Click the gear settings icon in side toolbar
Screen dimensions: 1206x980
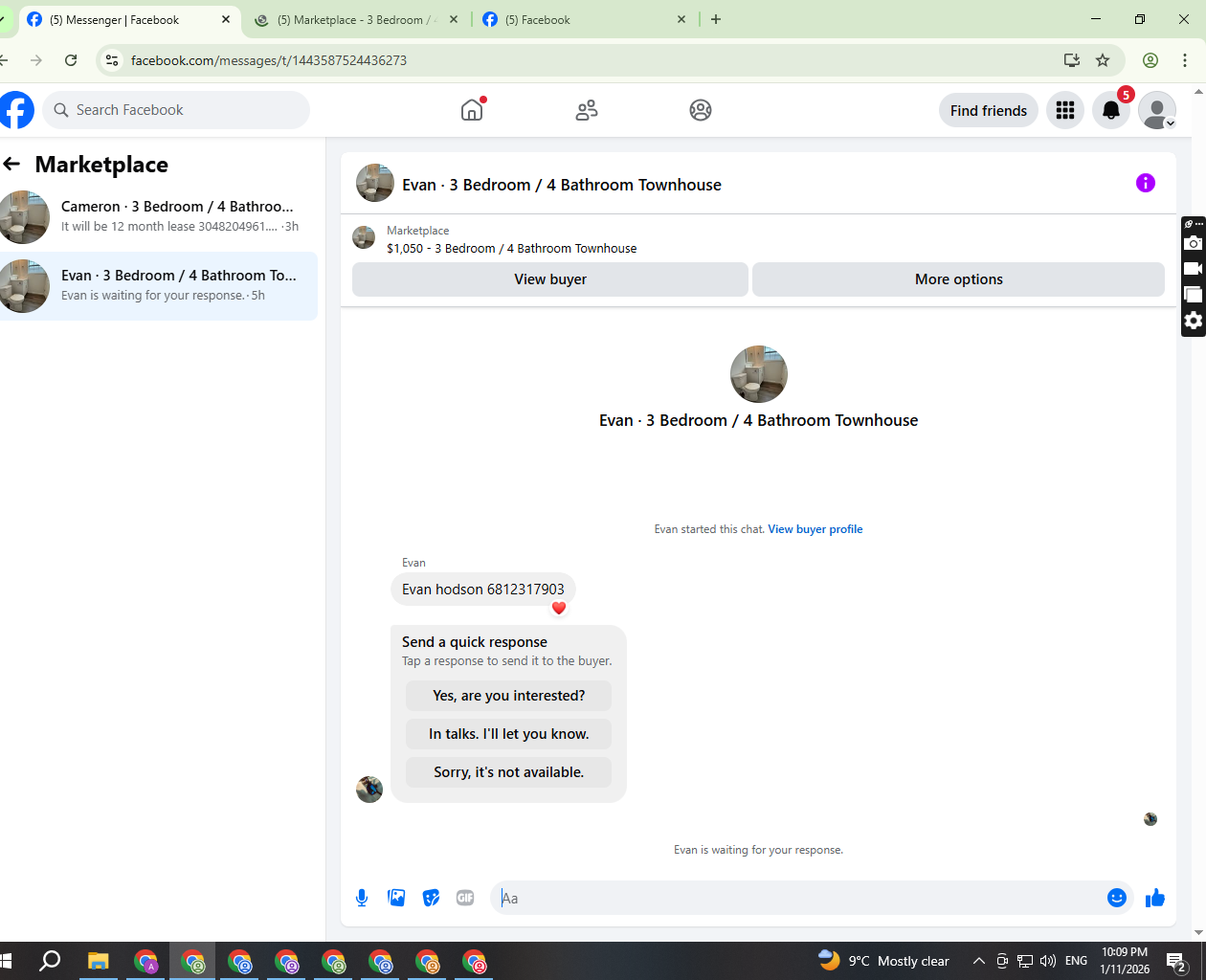[1193, 321]
